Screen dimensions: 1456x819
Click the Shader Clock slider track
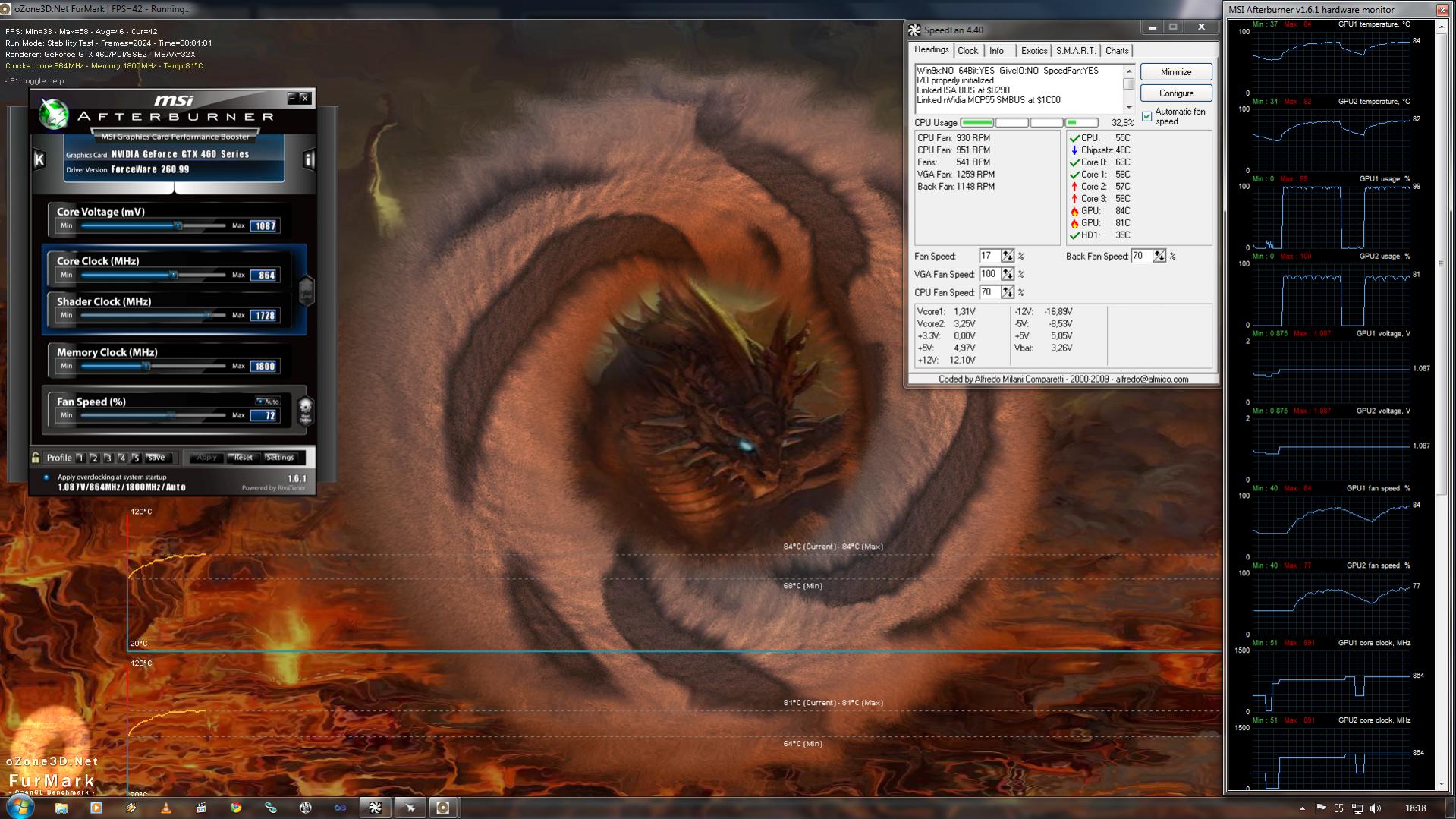click(x=153, y=315)
